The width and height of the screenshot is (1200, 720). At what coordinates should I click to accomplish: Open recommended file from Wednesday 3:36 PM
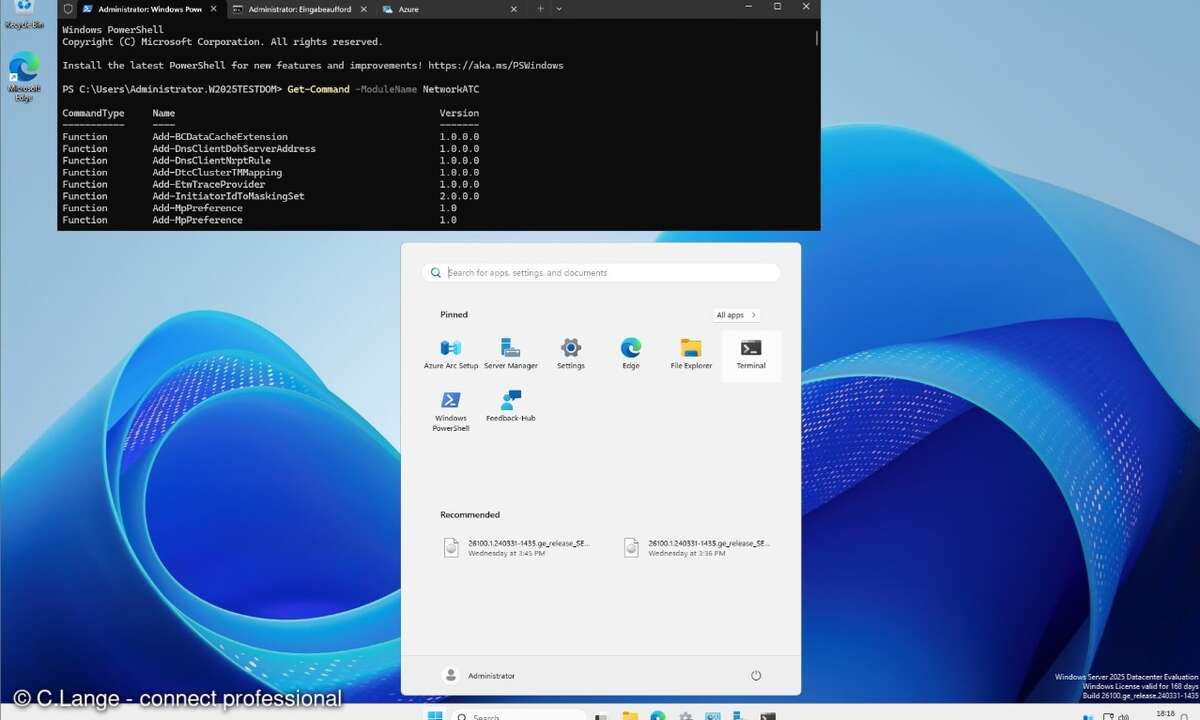(697, 547)
